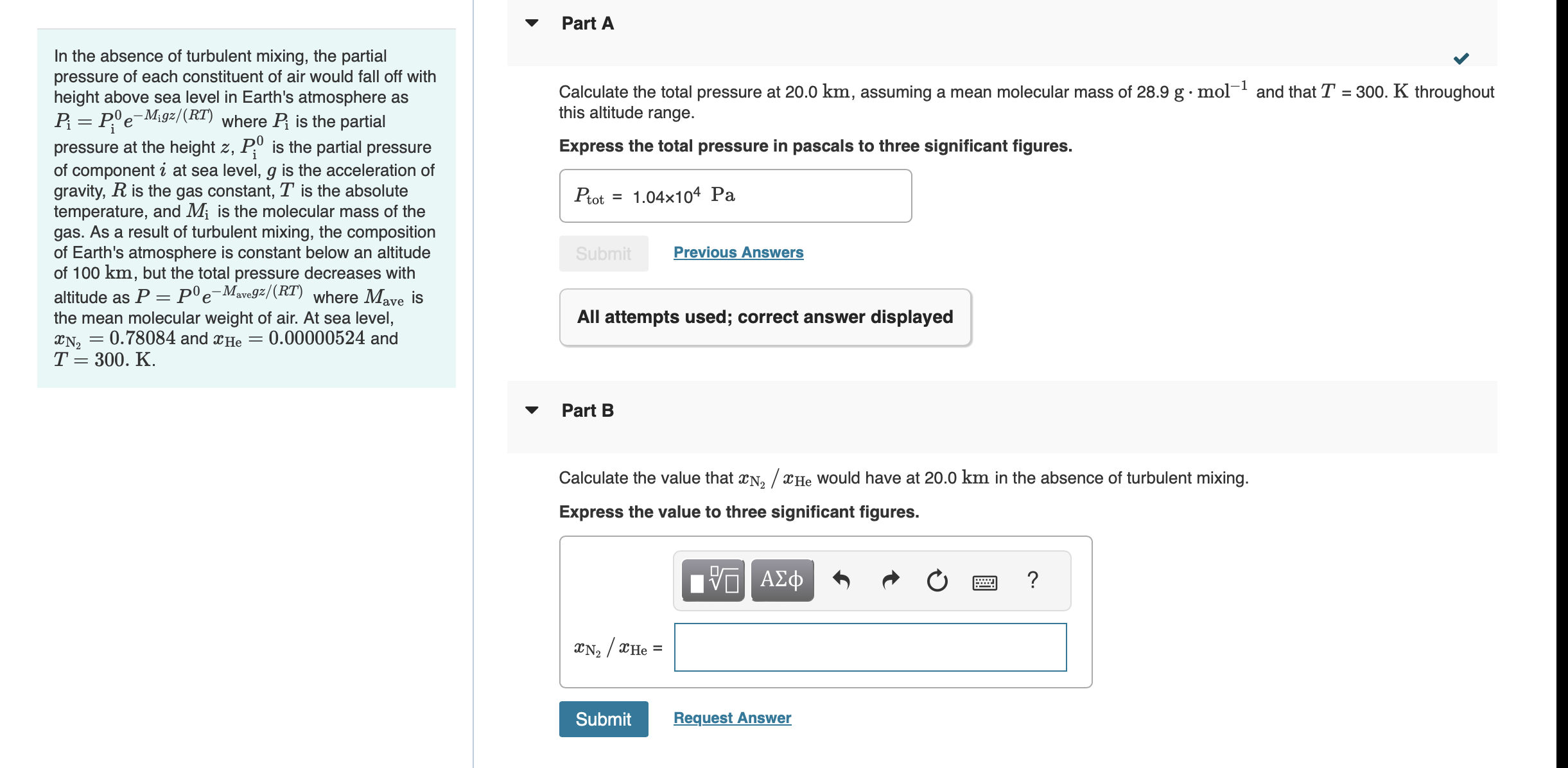Image resolution: width=1568 pixels, height=768 pixels.
Task: Select the Part B heading
Action: click(x=587, y=410)
